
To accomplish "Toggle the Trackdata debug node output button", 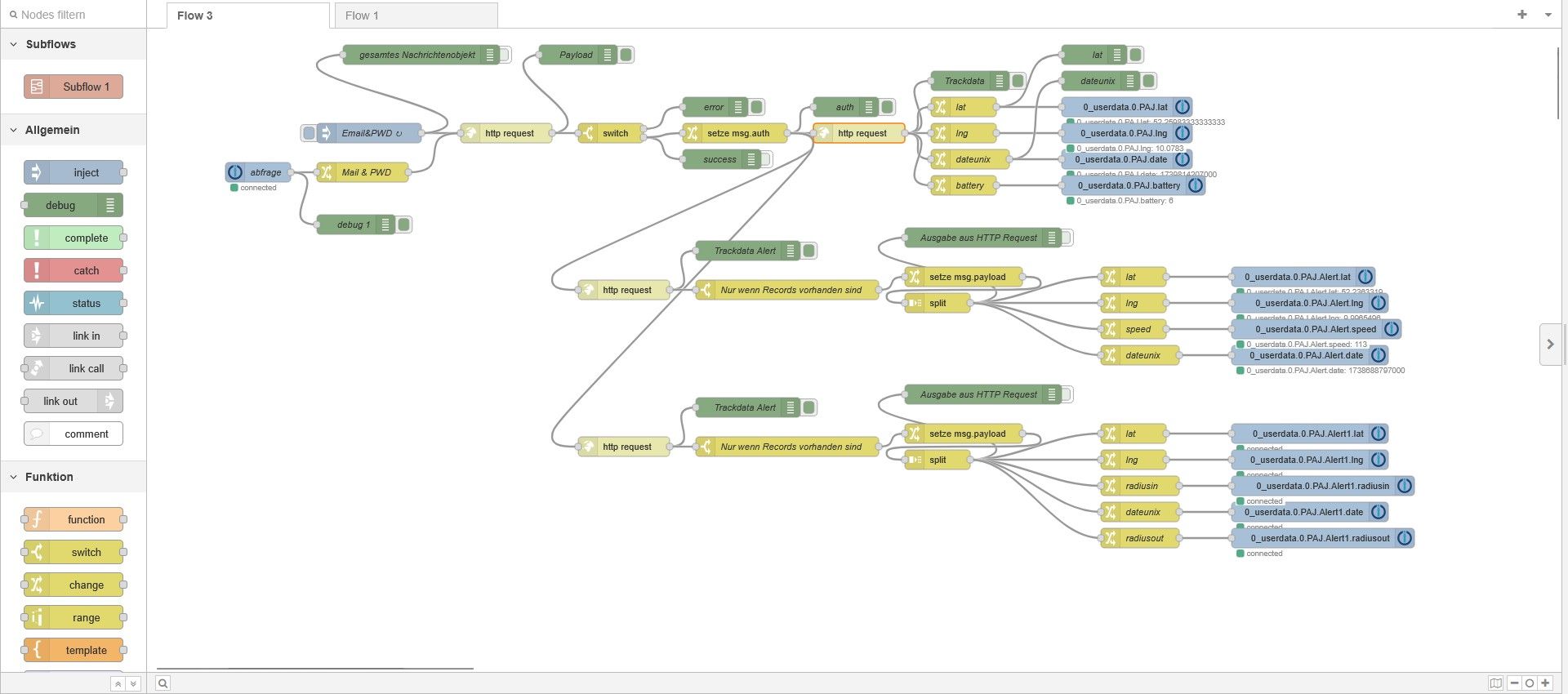I will (x=1018, y=81).
